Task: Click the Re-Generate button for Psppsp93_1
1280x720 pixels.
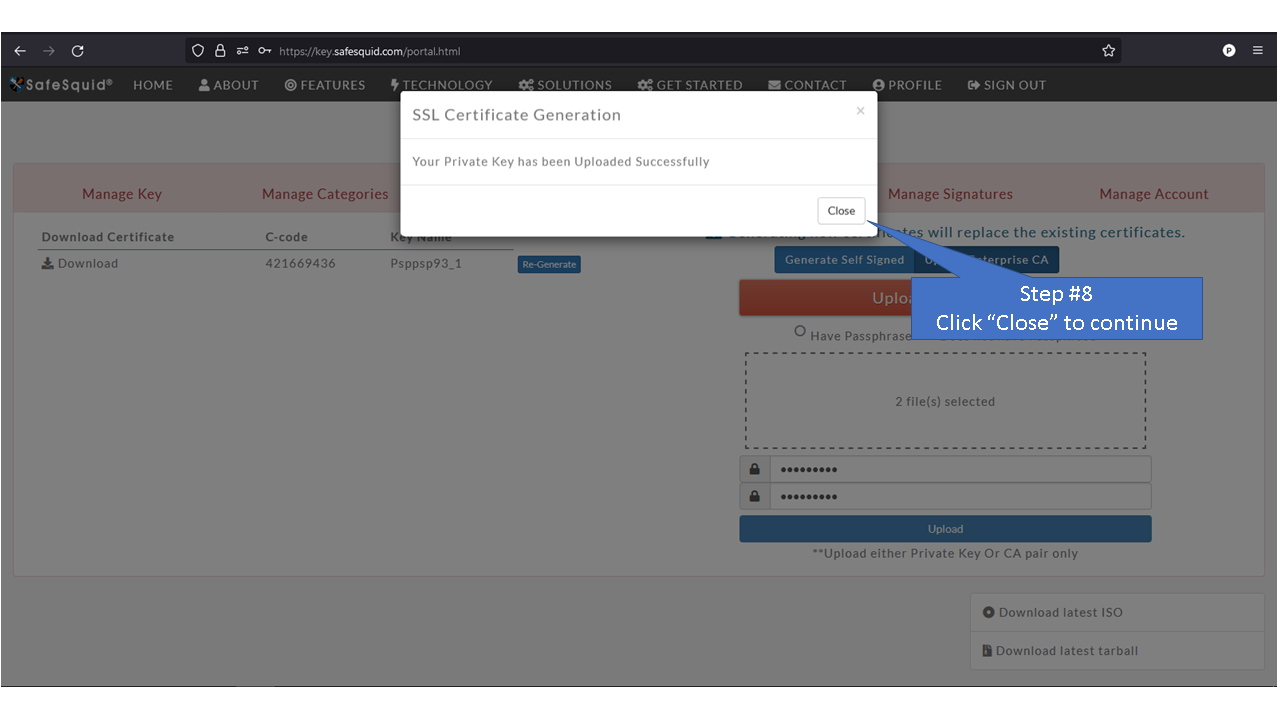Action: [548, 263]
